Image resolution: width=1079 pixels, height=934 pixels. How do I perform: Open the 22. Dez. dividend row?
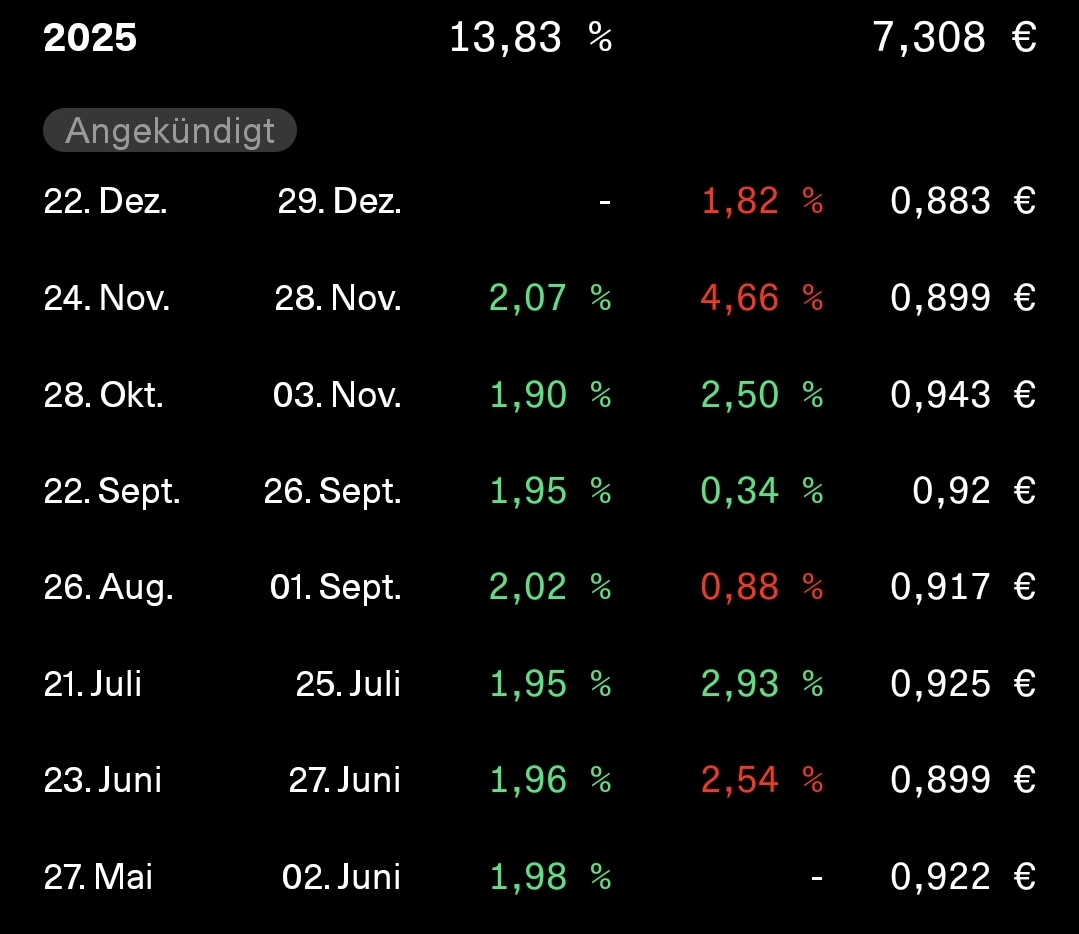pos(105,201)
